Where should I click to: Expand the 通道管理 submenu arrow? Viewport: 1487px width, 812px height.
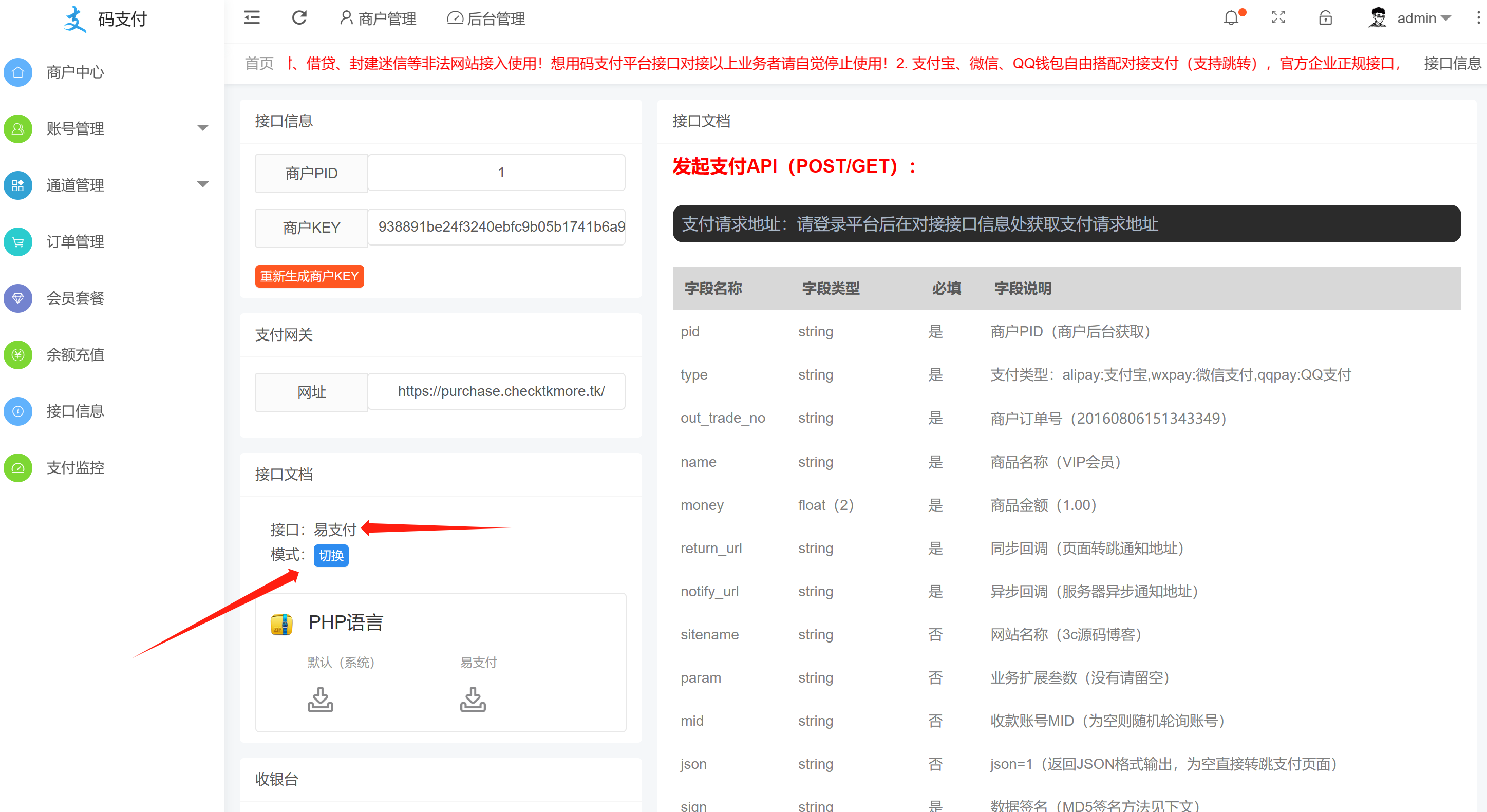[x=202, y=185]
